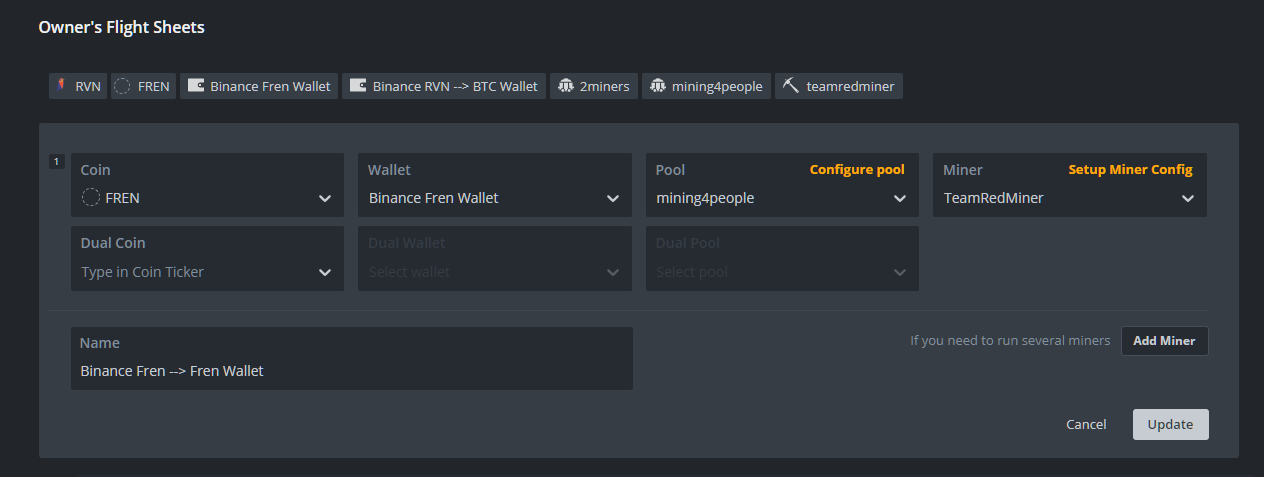Click the wallet icon beside Binance Fren Wallet tag
This screenshot has height=477, width=1264.
[x=196, y=86]
